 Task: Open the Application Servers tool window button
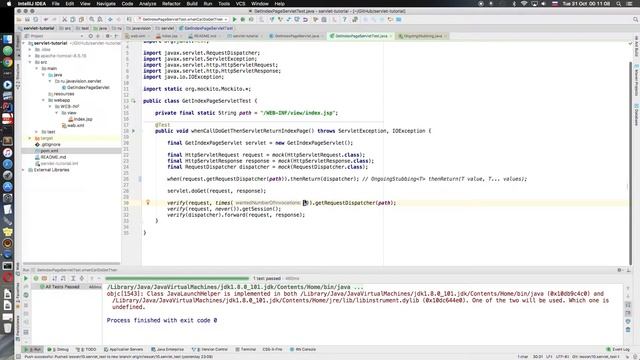(124, 349)
